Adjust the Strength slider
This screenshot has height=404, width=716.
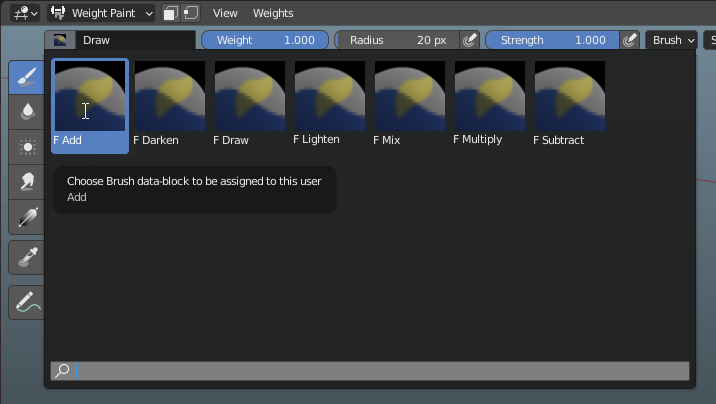553,40
